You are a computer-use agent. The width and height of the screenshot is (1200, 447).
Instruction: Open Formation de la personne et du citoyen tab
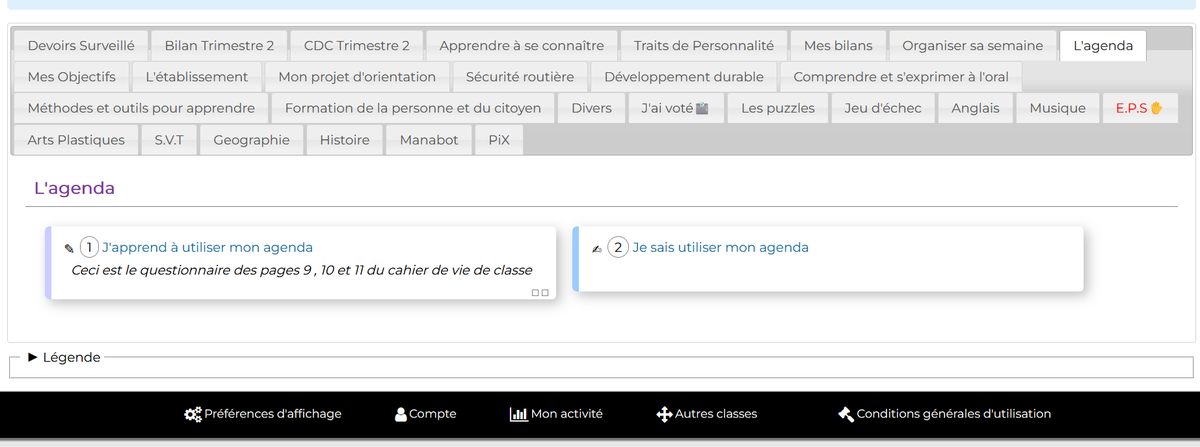click(x=413, y=108)
